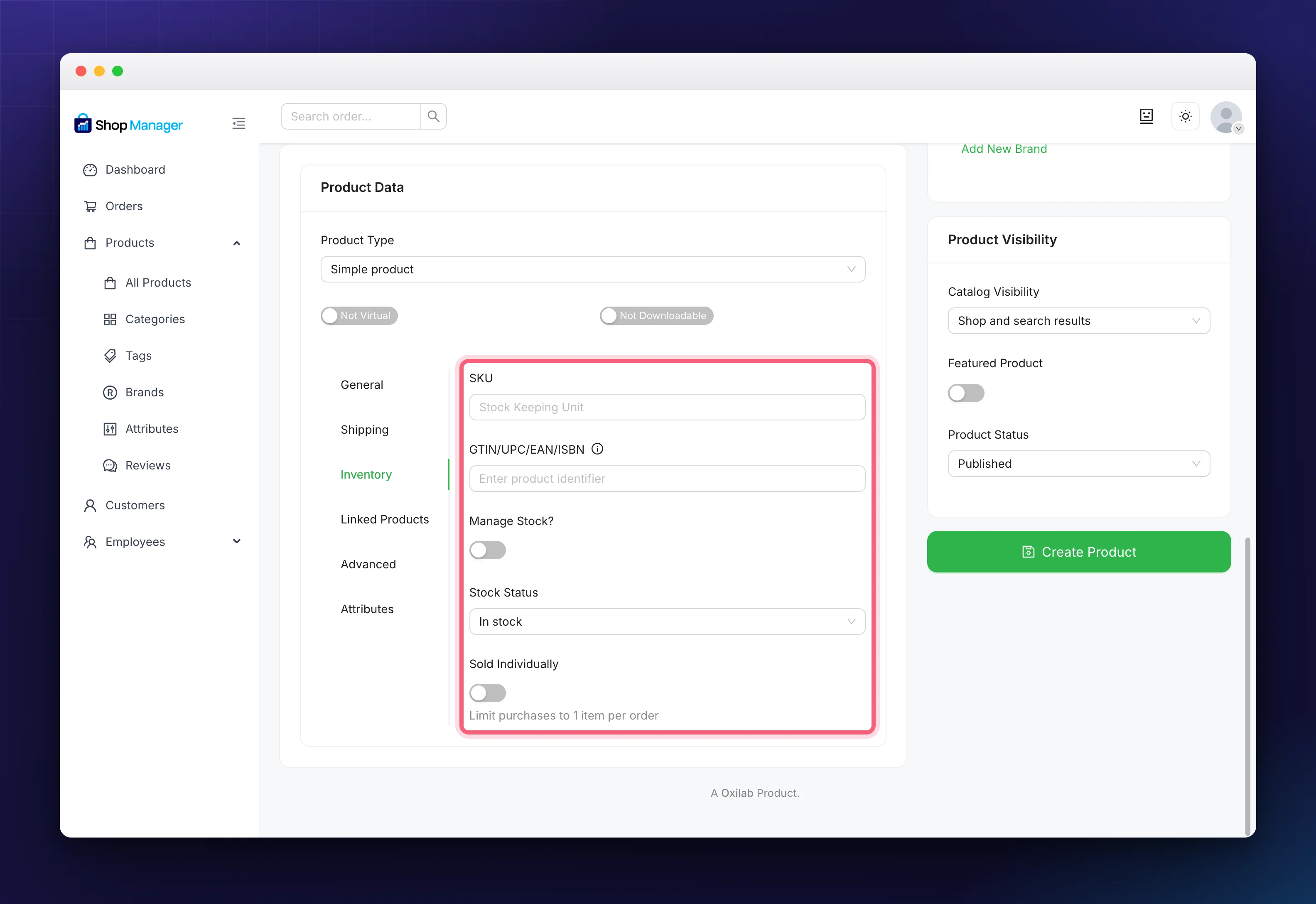
Task: Enable the Featured Product switch
Action: (x=965, y=393)
